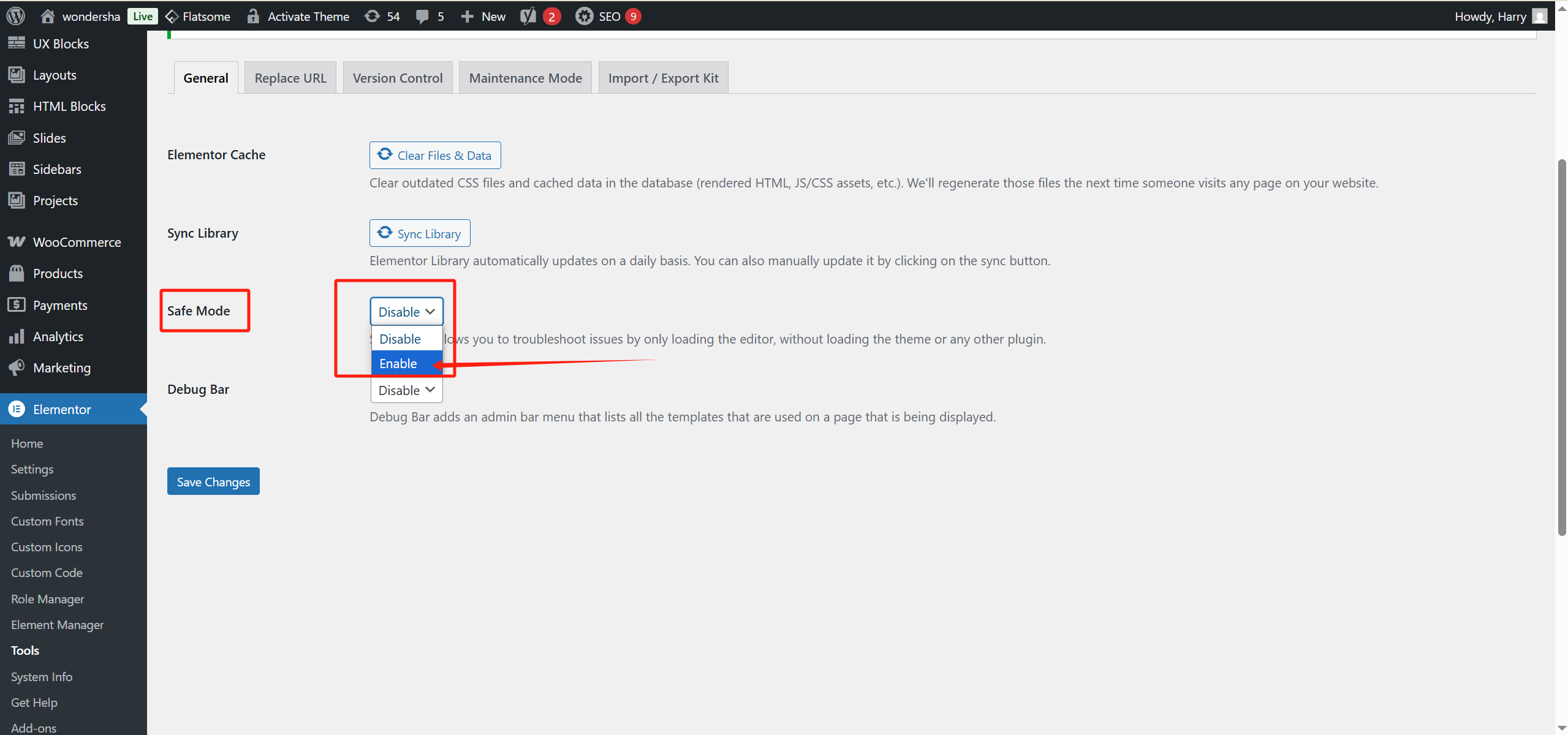Switch to the Replace URL tab
This screenshot has width=1568, height=735.
point(290,77)
